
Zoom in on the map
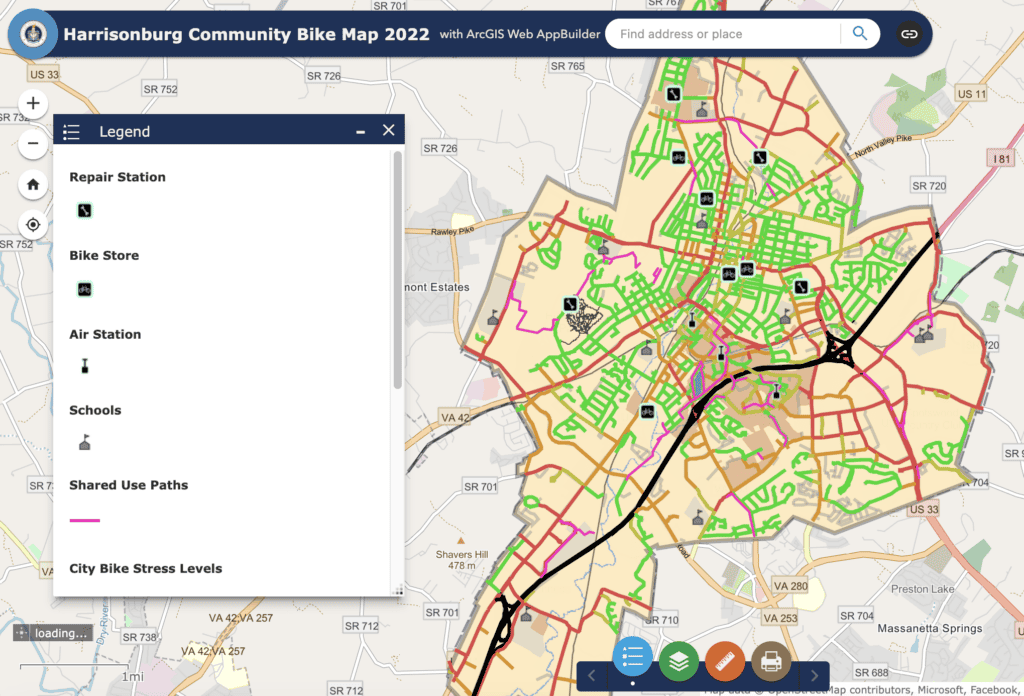coord(33,103)
